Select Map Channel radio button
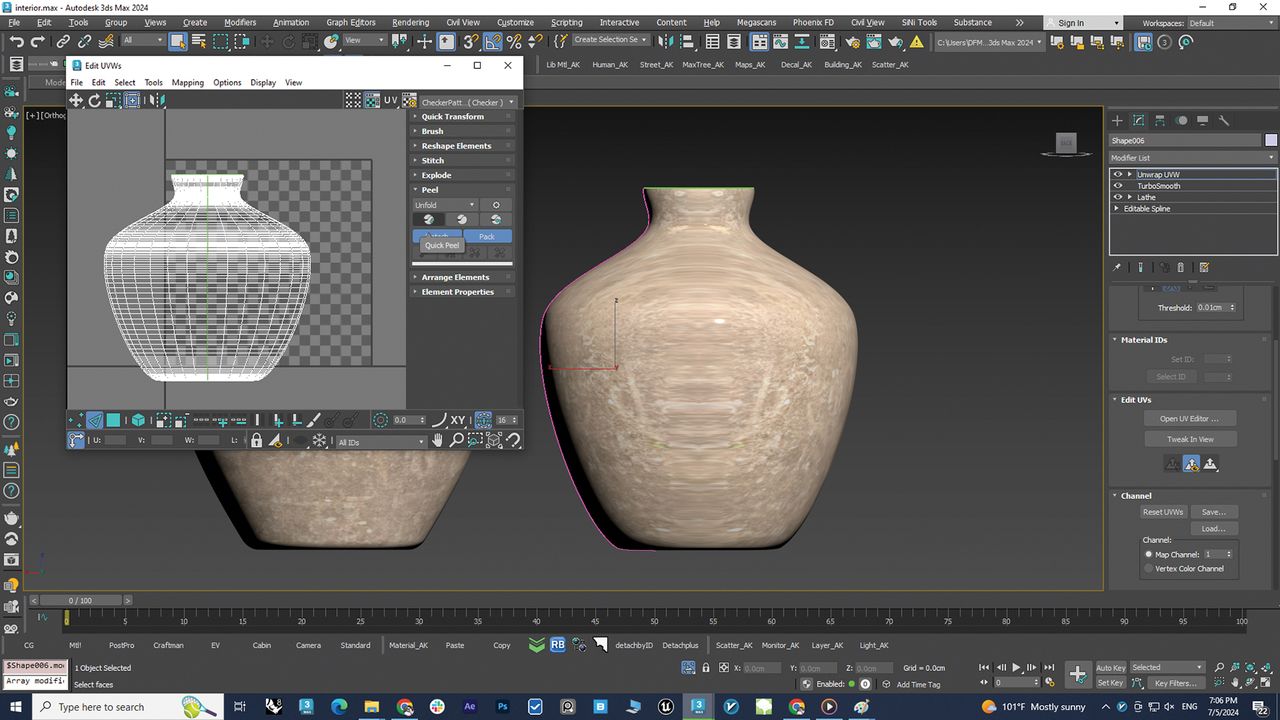1280x720 pixels. point(1149,554)
